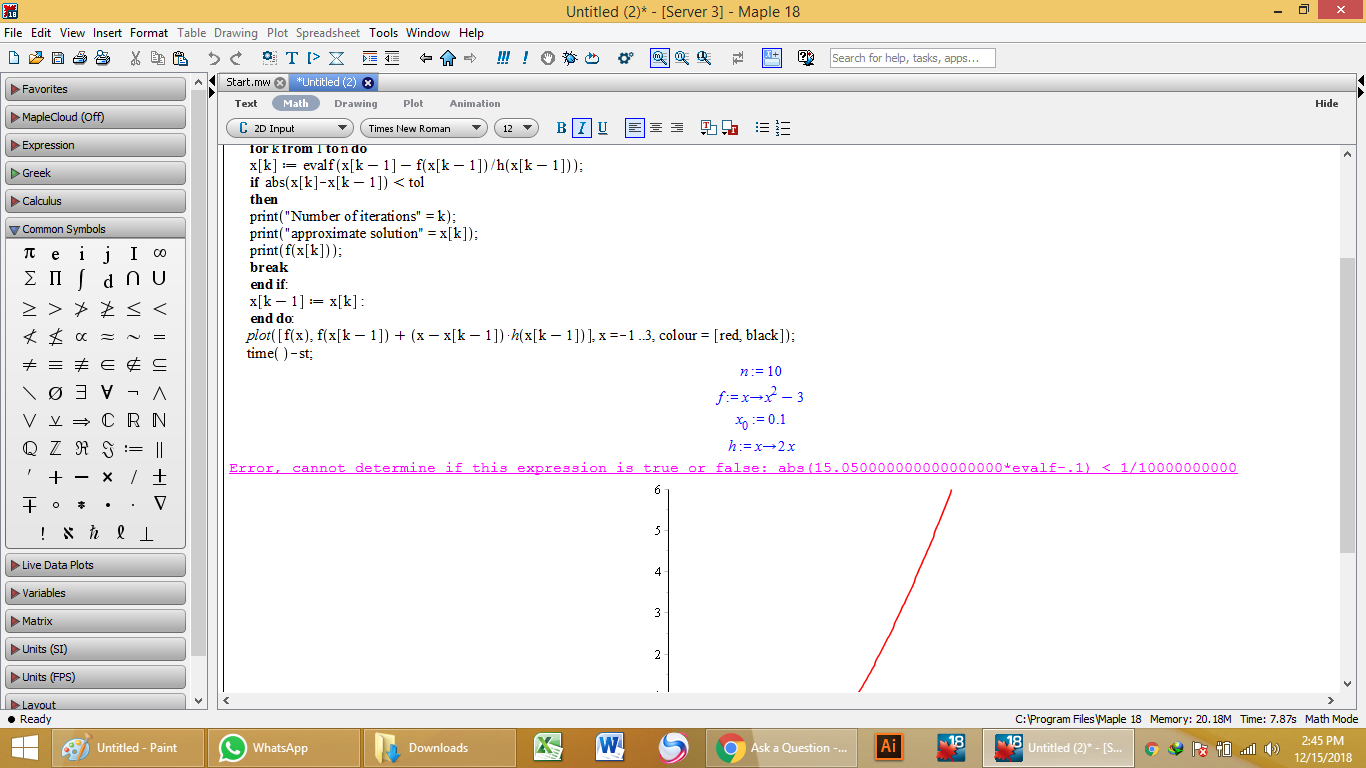Click Hide on the context bar
Viewport: 1366px width, 768px height.
1327,103
